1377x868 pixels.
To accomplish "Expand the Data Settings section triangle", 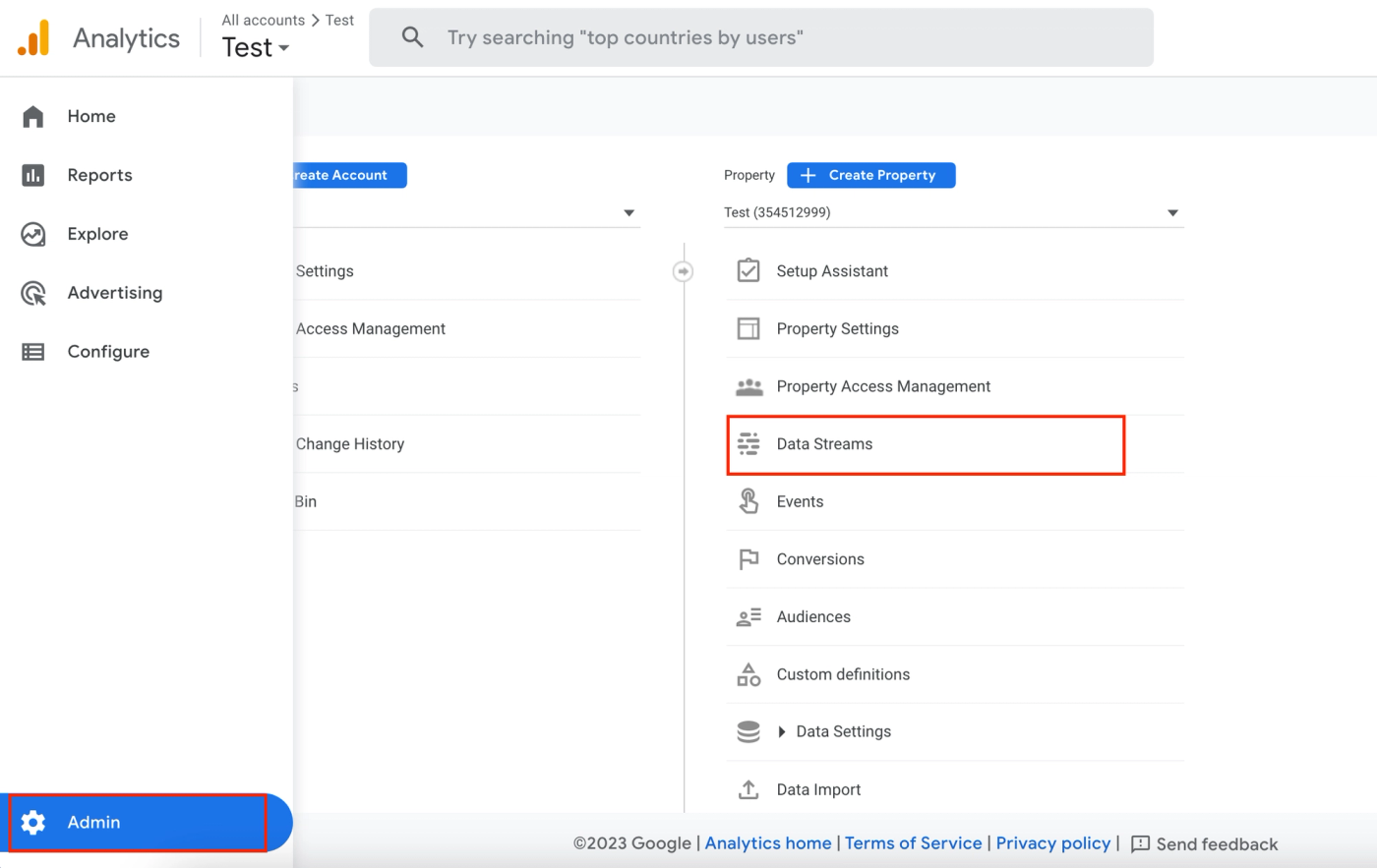I will (x=782, y=731).
